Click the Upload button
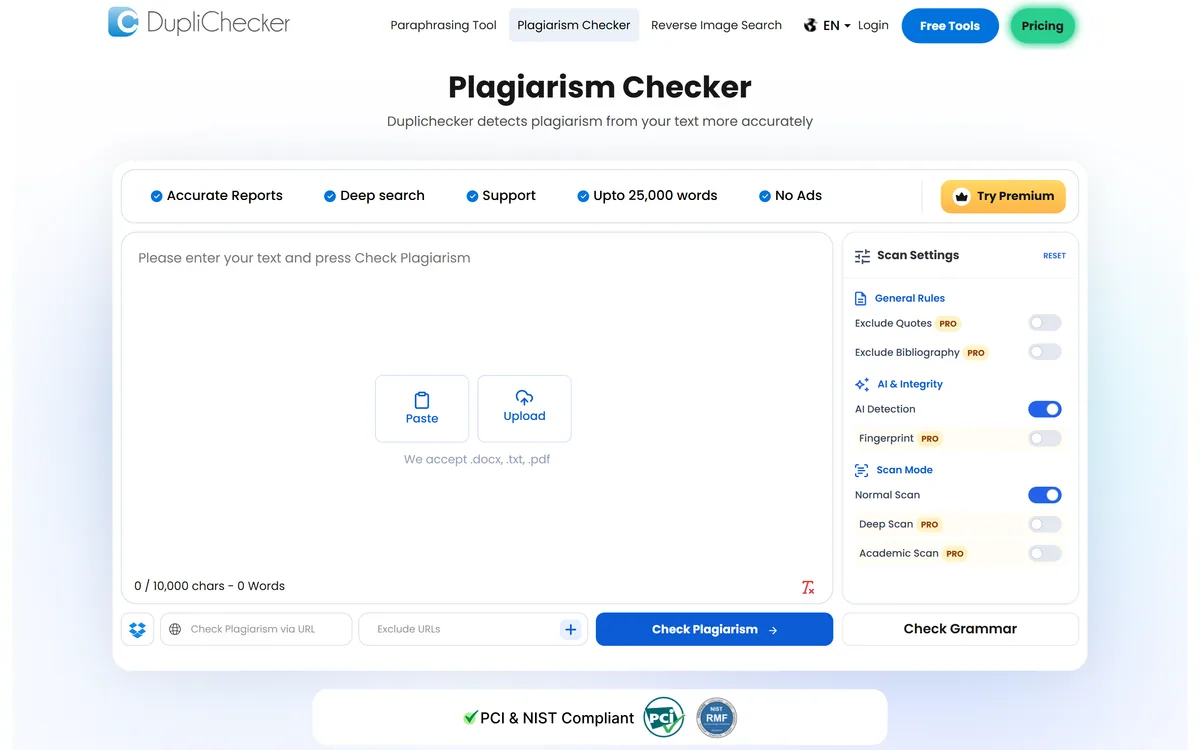Image resolution: width=1200 pixels, height=750 pixels. click(524, 408)
